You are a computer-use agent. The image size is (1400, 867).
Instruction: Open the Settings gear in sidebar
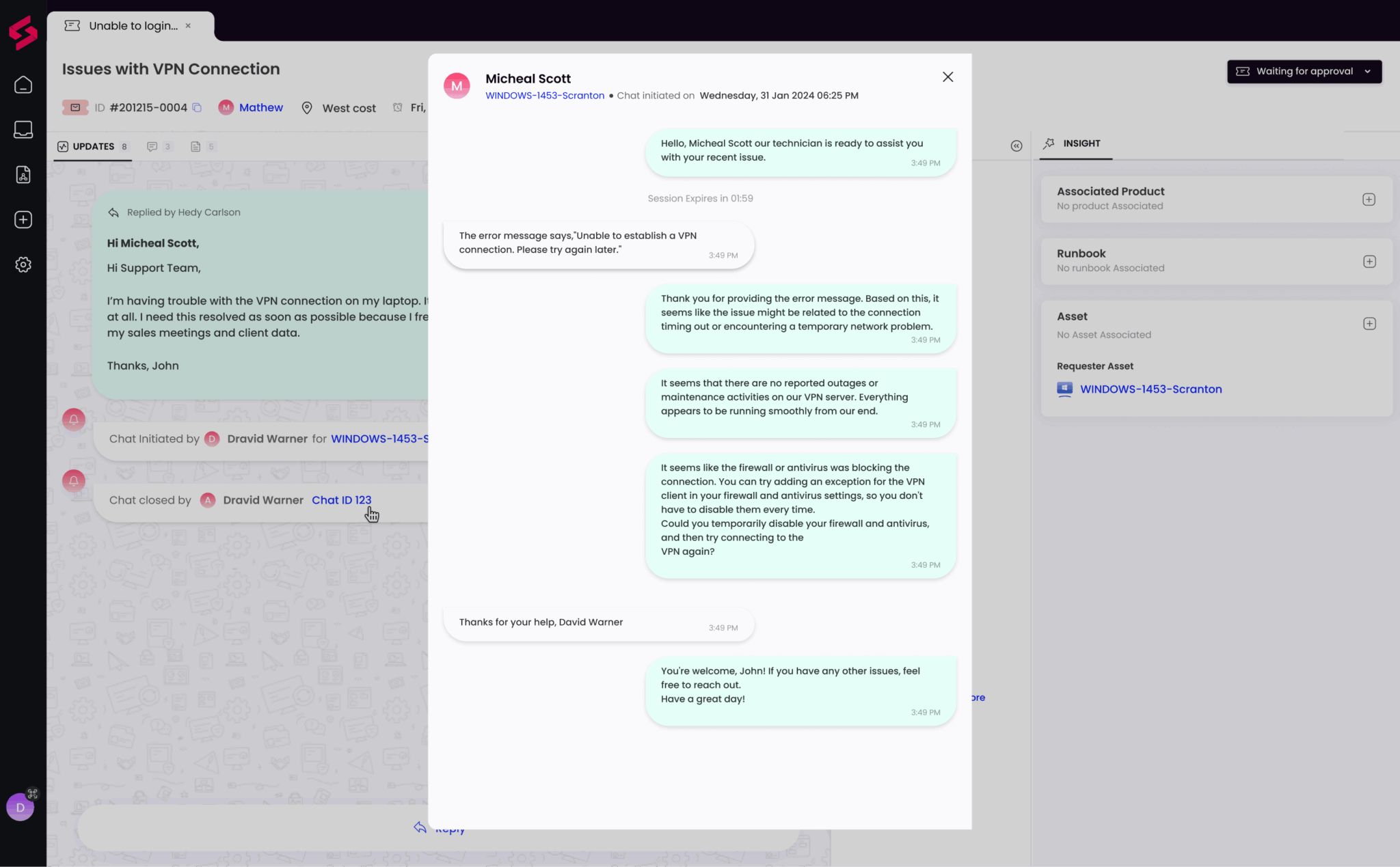(x=23, y=264)
